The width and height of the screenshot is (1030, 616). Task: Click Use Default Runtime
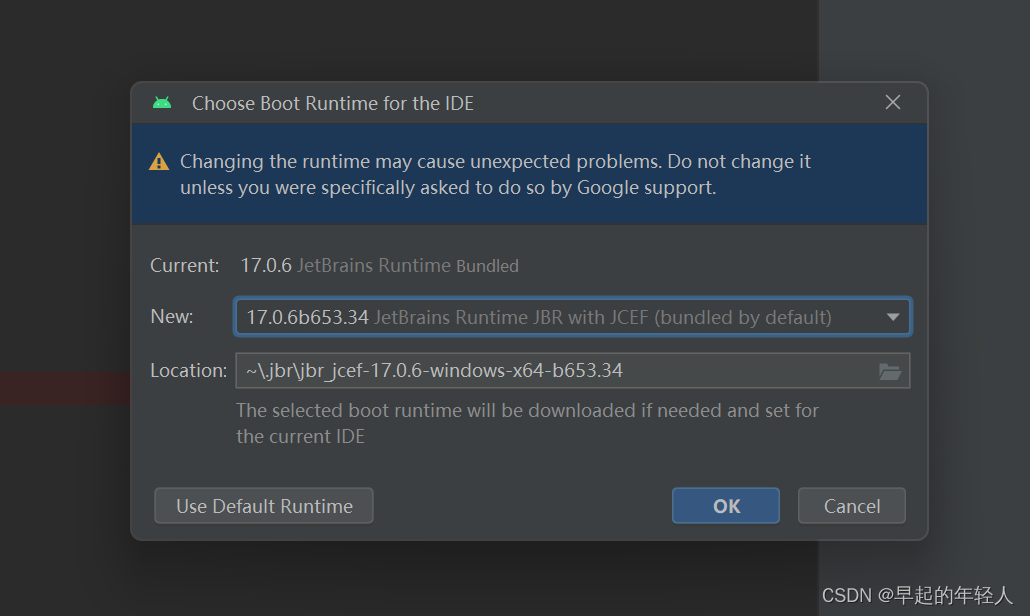[x=263, y=505]
